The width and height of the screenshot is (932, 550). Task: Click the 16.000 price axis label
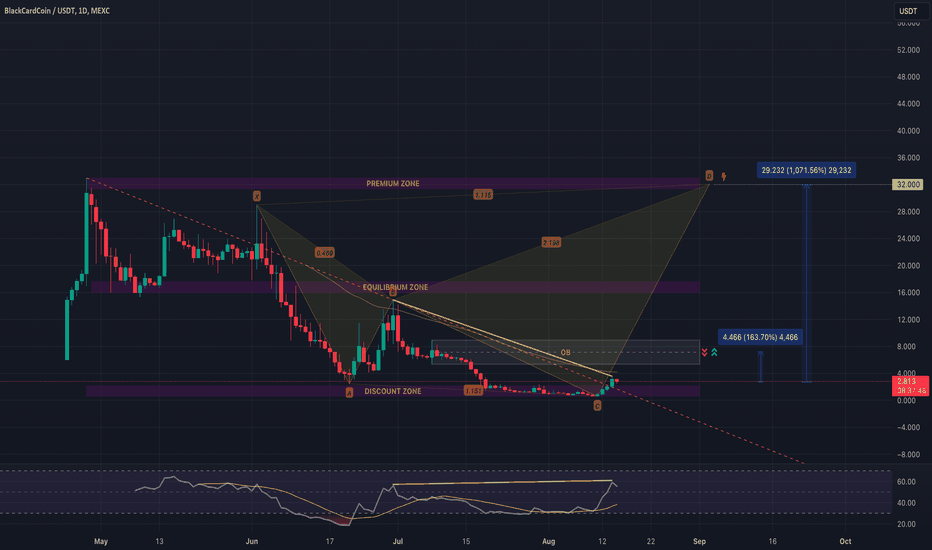(x=908, y=293)
